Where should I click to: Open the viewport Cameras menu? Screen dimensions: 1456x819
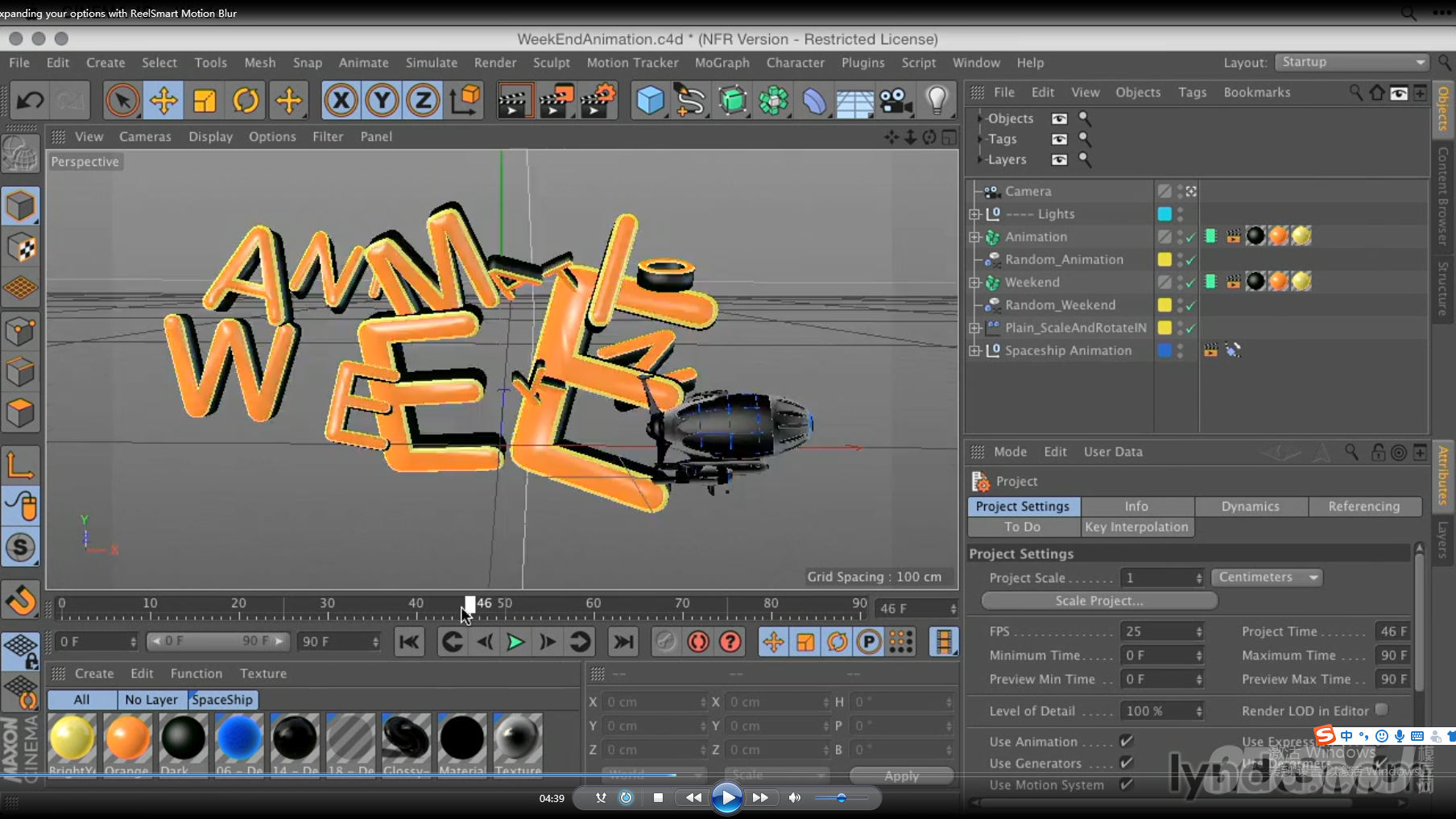(145, 137)
